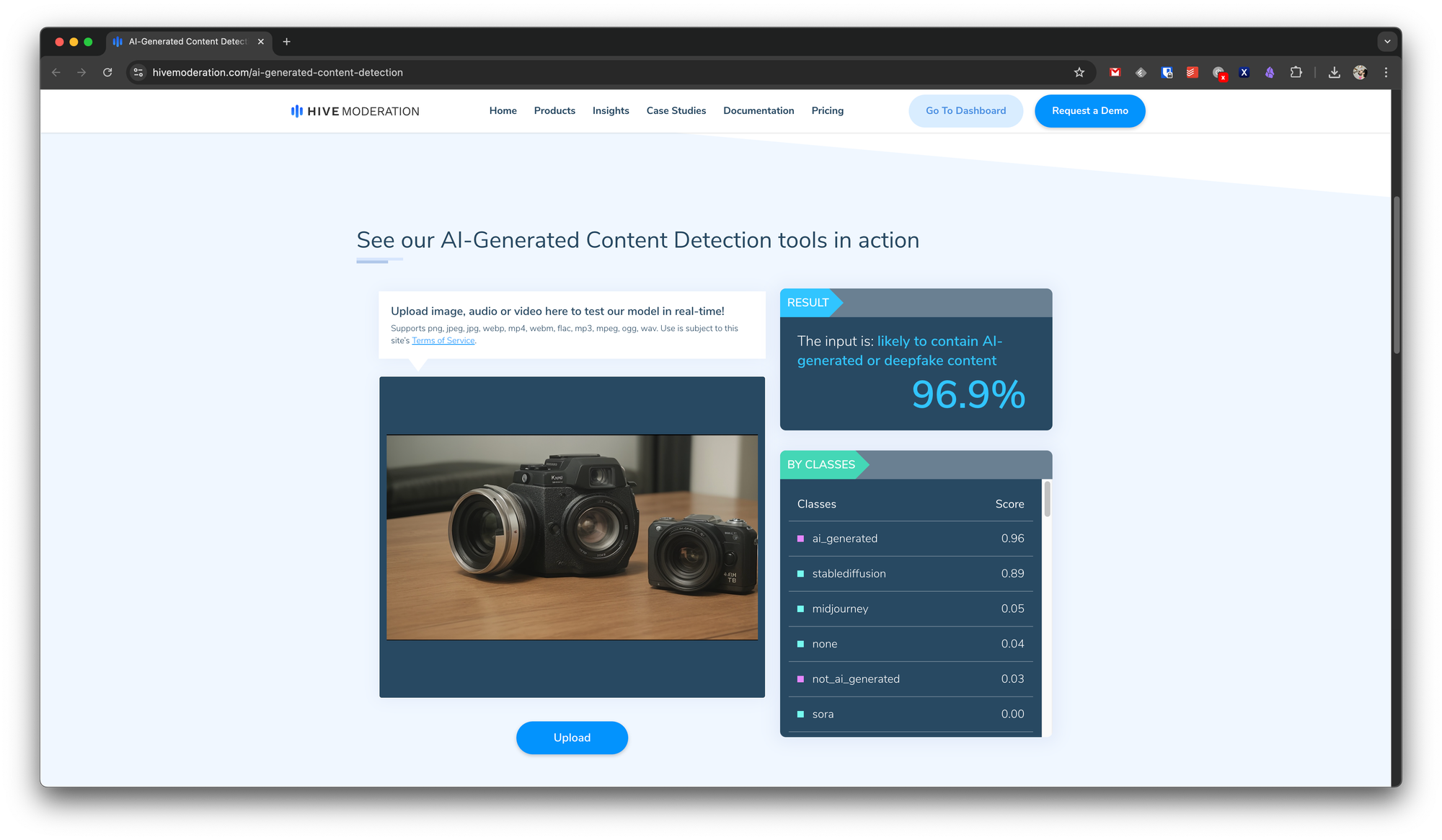The width and height of the screenshot is (1442, 840).
Task: Open the Bitwarden extension icon
Action: pos(1167,72)
